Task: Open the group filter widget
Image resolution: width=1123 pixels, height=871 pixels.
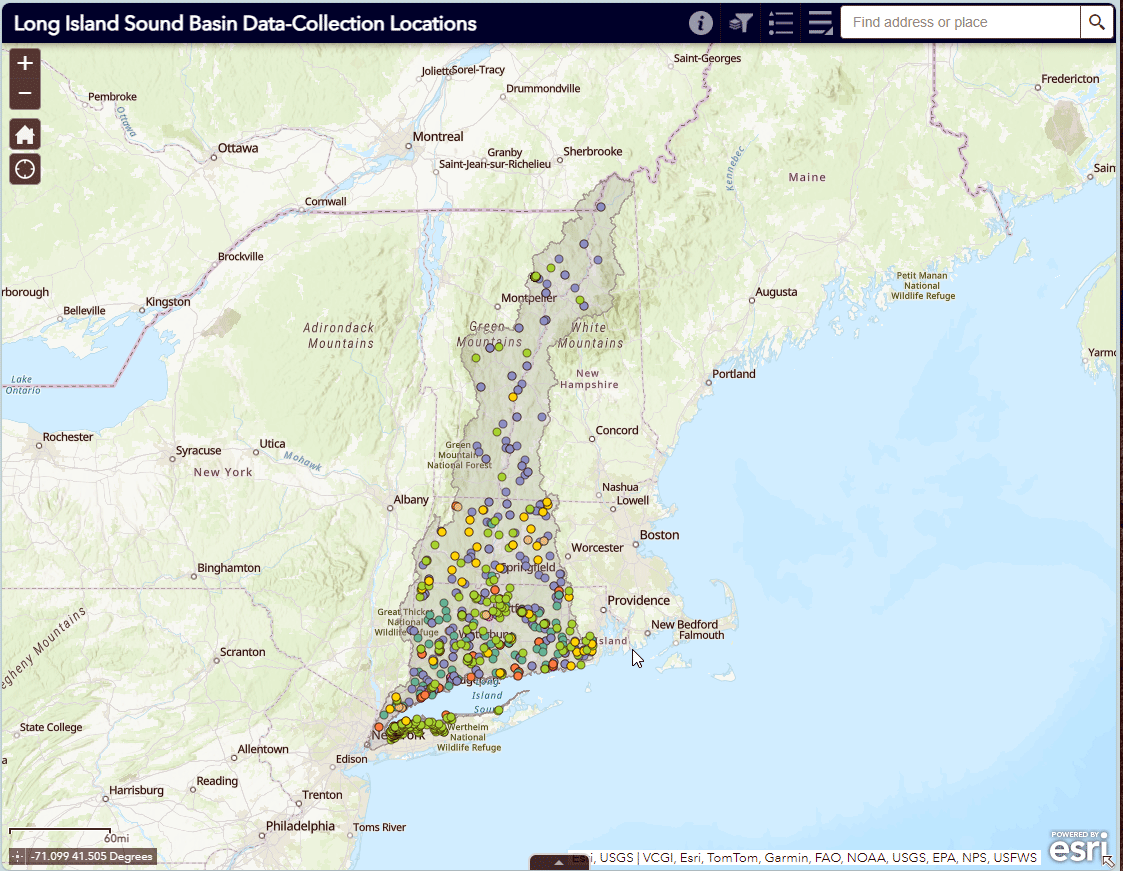Action: (740, 22)
